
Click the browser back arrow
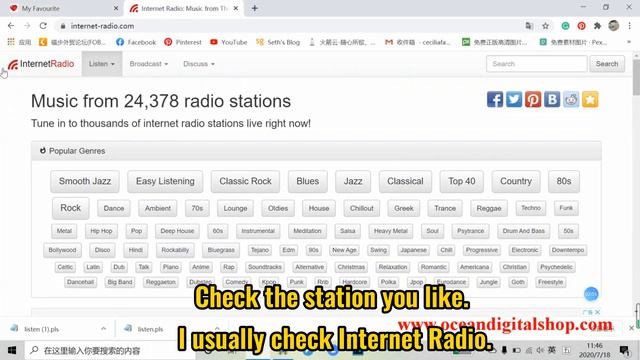click(11, 26)
